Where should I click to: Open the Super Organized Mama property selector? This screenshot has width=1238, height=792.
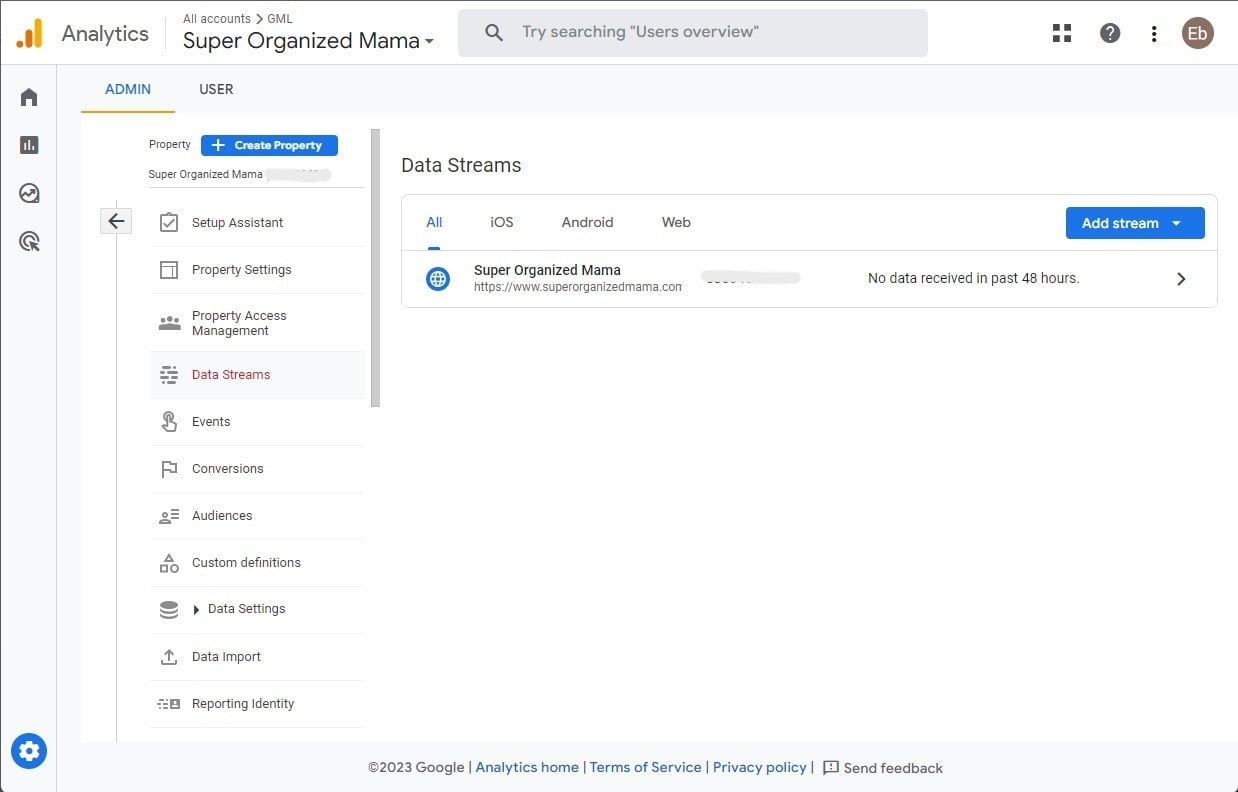(x=308, y=41)
